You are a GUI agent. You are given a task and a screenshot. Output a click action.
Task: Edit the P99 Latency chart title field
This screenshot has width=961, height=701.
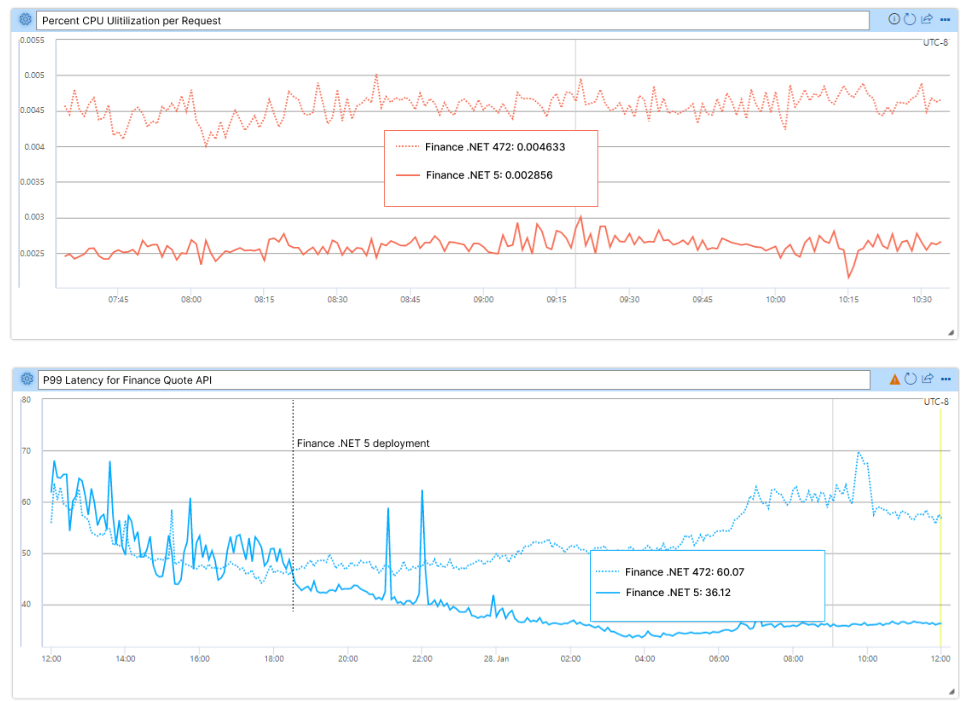[x=454, y=380]
